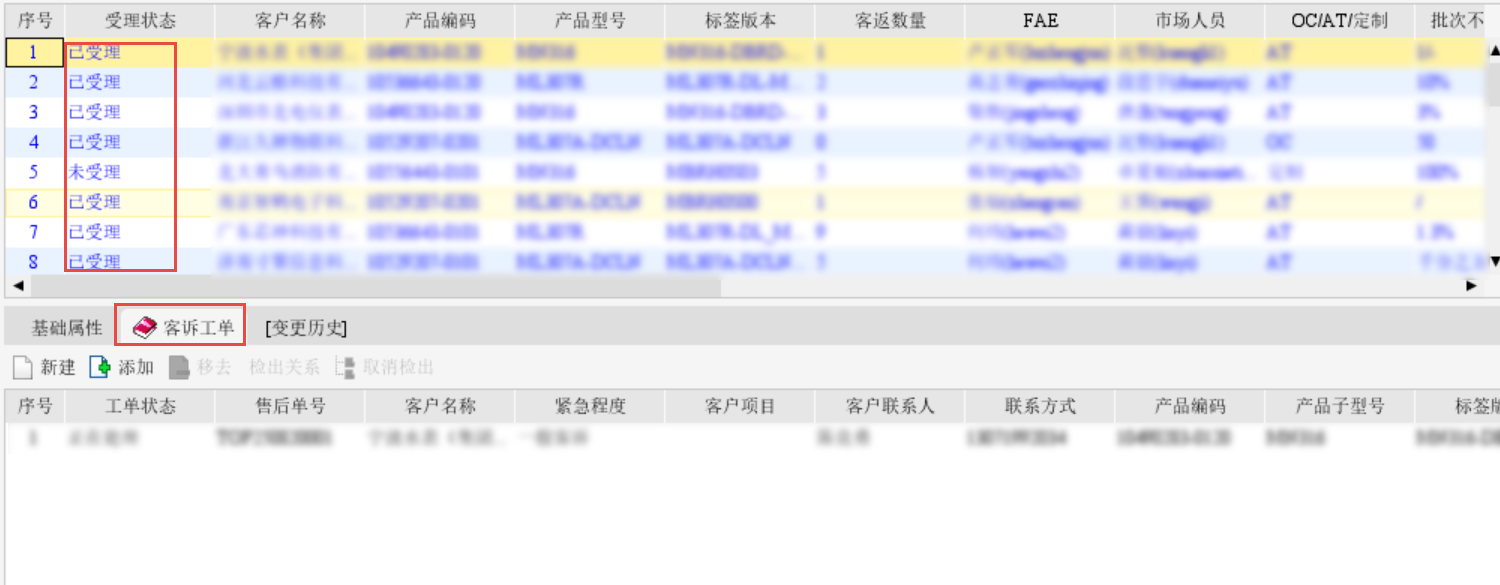Viewport: 1500px width, 585px height.
Task: Click the 标签版本 column header
Action: (740, 21)
